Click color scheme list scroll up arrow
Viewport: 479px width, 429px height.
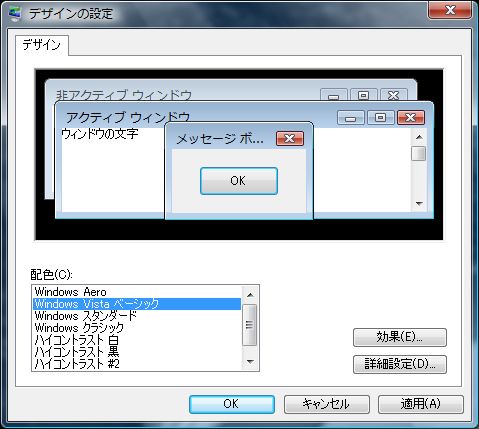coord(250,295)
